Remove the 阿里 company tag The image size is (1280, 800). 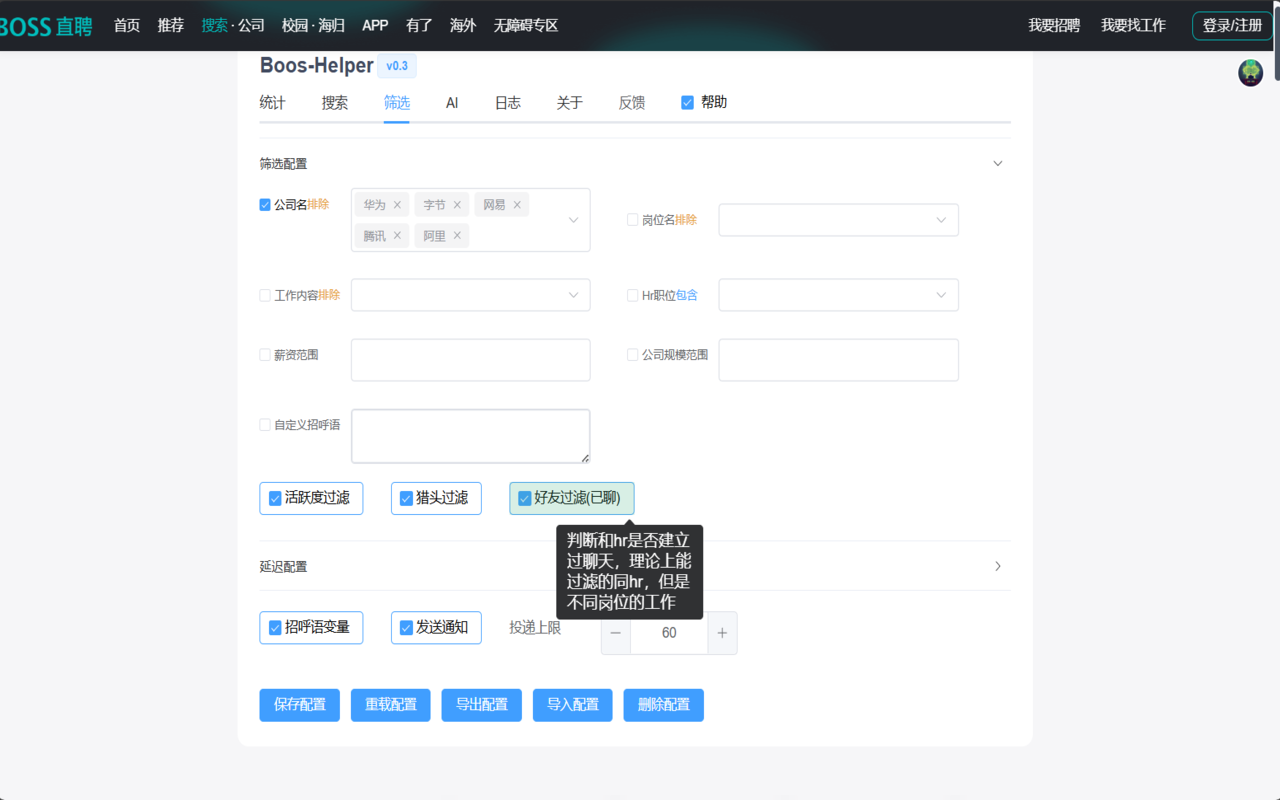(459, 235)
